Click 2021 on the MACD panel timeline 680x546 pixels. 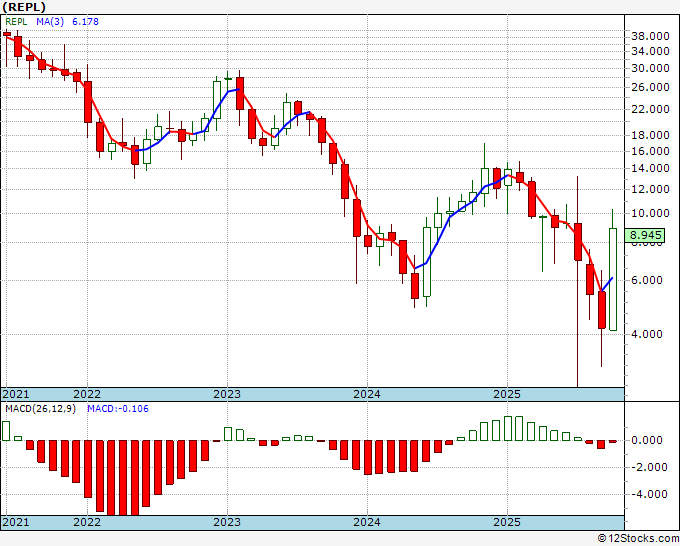16,522
